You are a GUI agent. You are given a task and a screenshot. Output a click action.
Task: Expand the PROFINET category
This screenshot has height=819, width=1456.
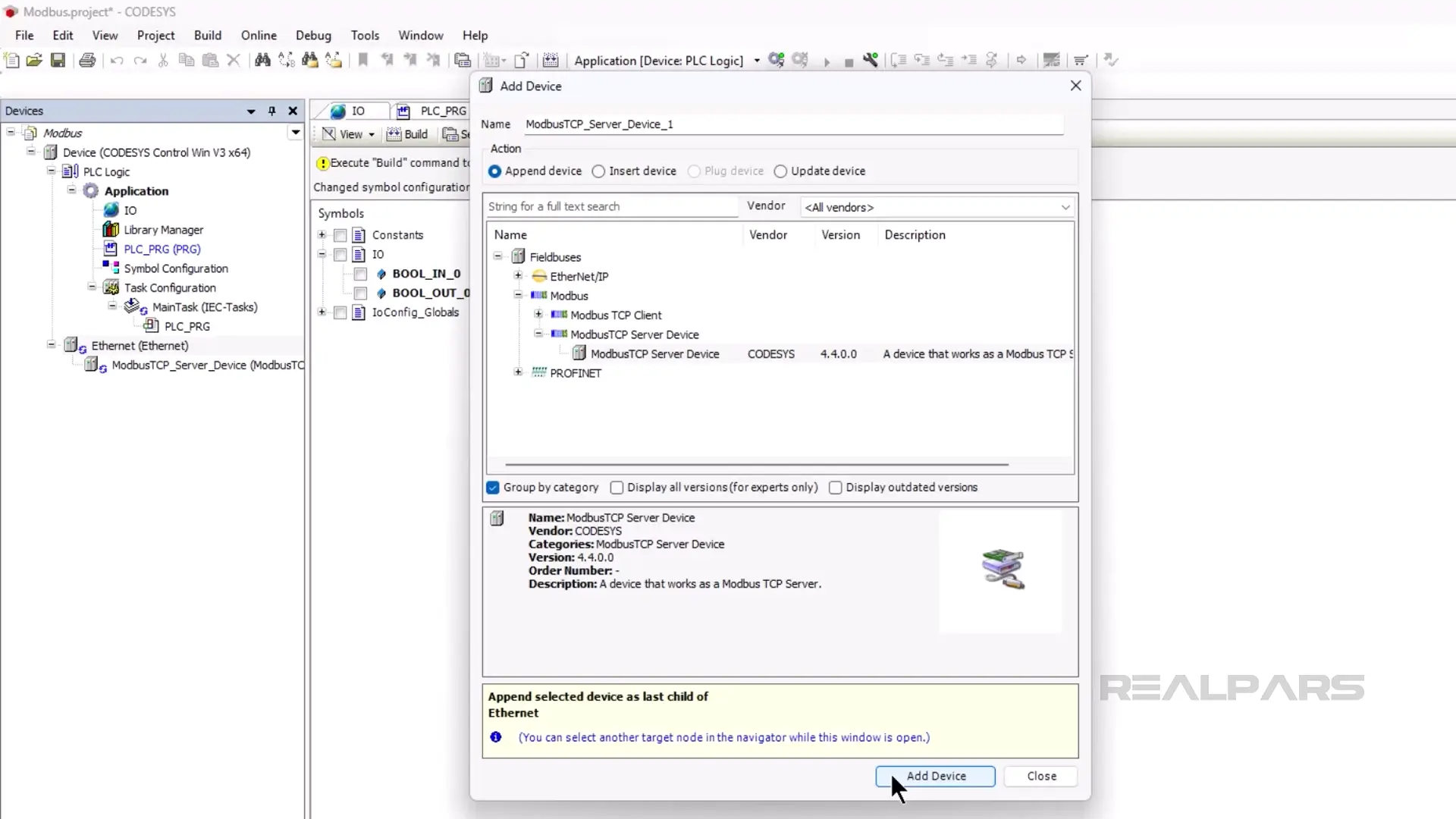pyautogui.click(x=519, y=372)
